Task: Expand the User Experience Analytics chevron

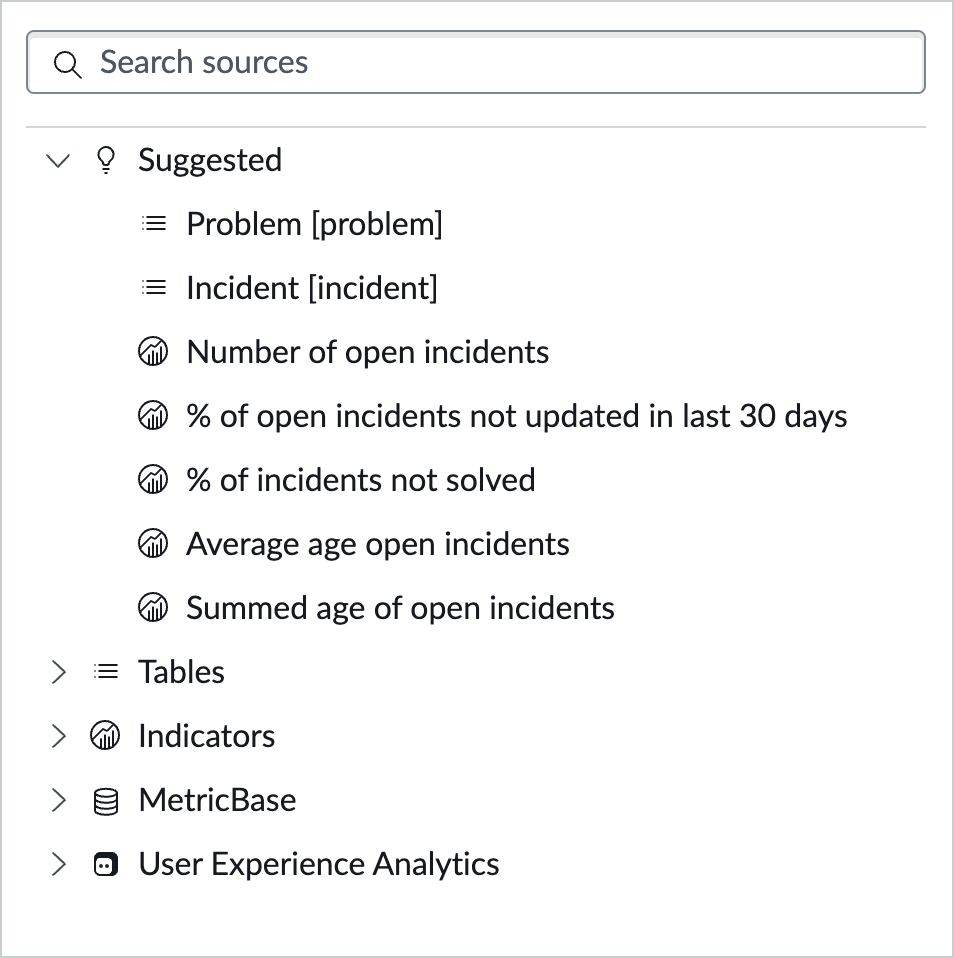Action: tap(59, 865)
